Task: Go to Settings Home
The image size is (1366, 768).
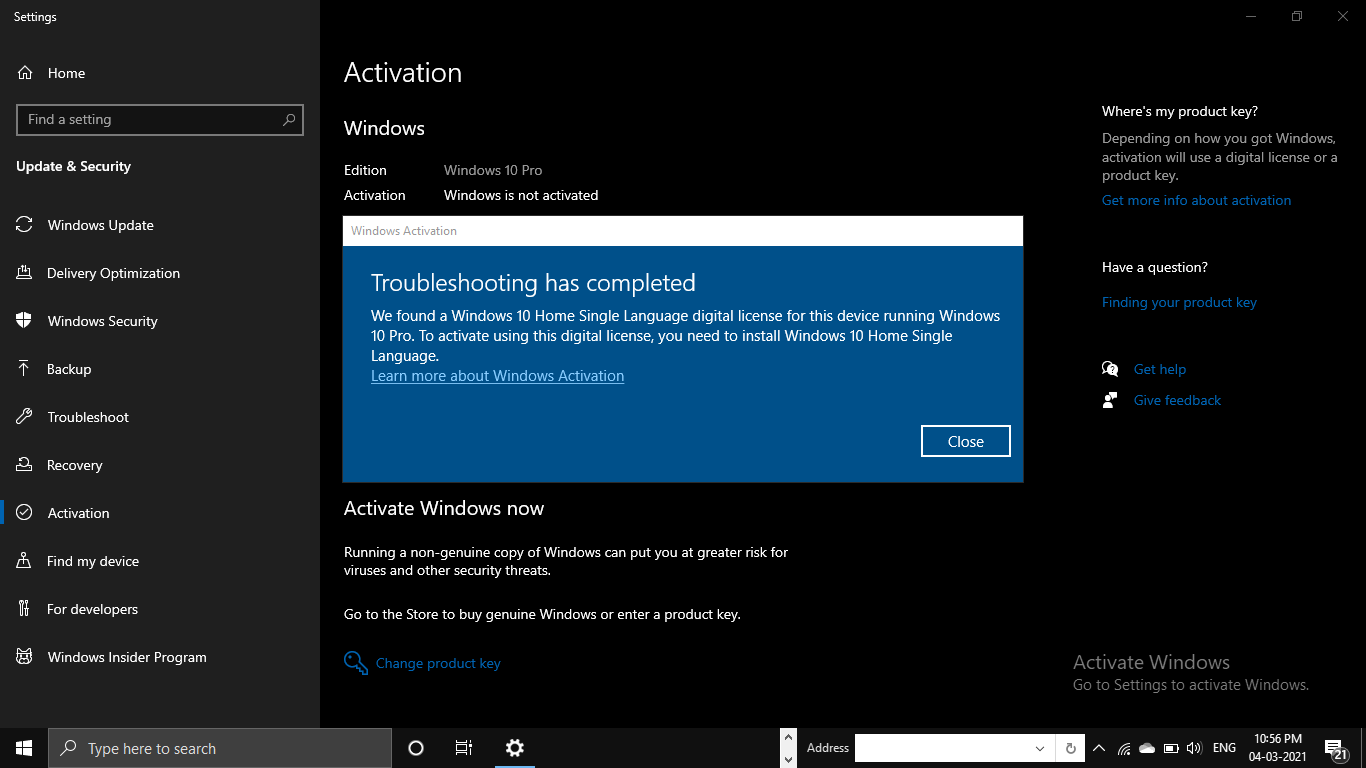Action: (x=66, y=73)
